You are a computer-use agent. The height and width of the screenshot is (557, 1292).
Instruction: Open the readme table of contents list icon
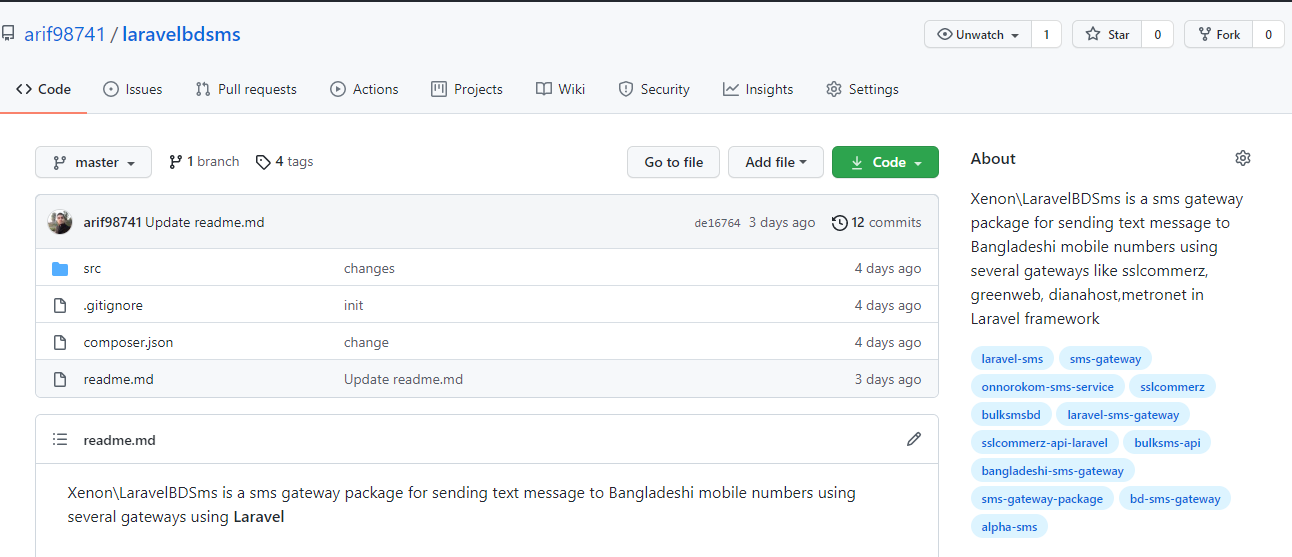point(60,440)
